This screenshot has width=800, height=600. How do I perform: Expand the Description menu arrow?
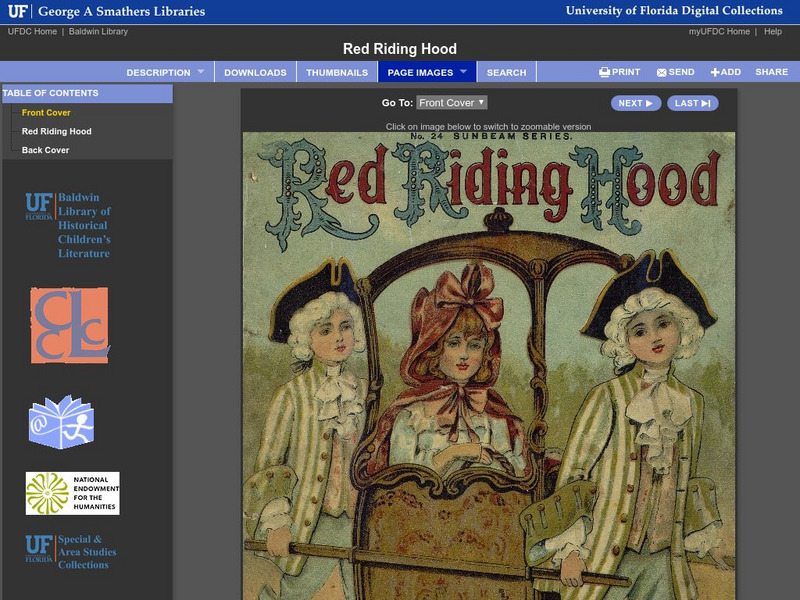(200, 72)
